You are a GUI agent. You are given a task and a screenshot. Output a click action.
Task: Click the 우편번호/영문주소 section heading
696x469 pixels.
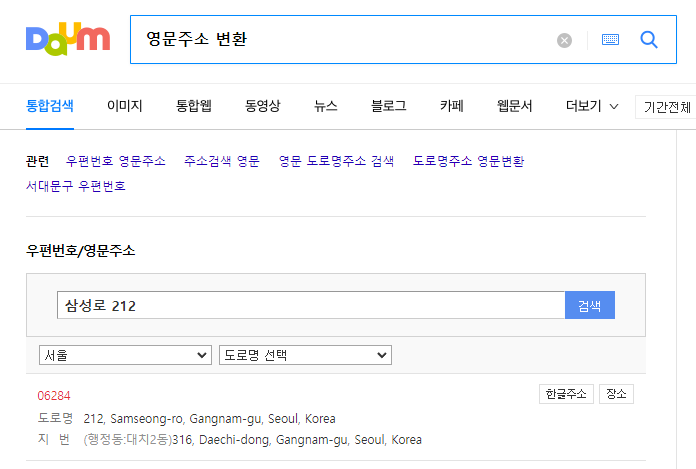coord(80,251)
